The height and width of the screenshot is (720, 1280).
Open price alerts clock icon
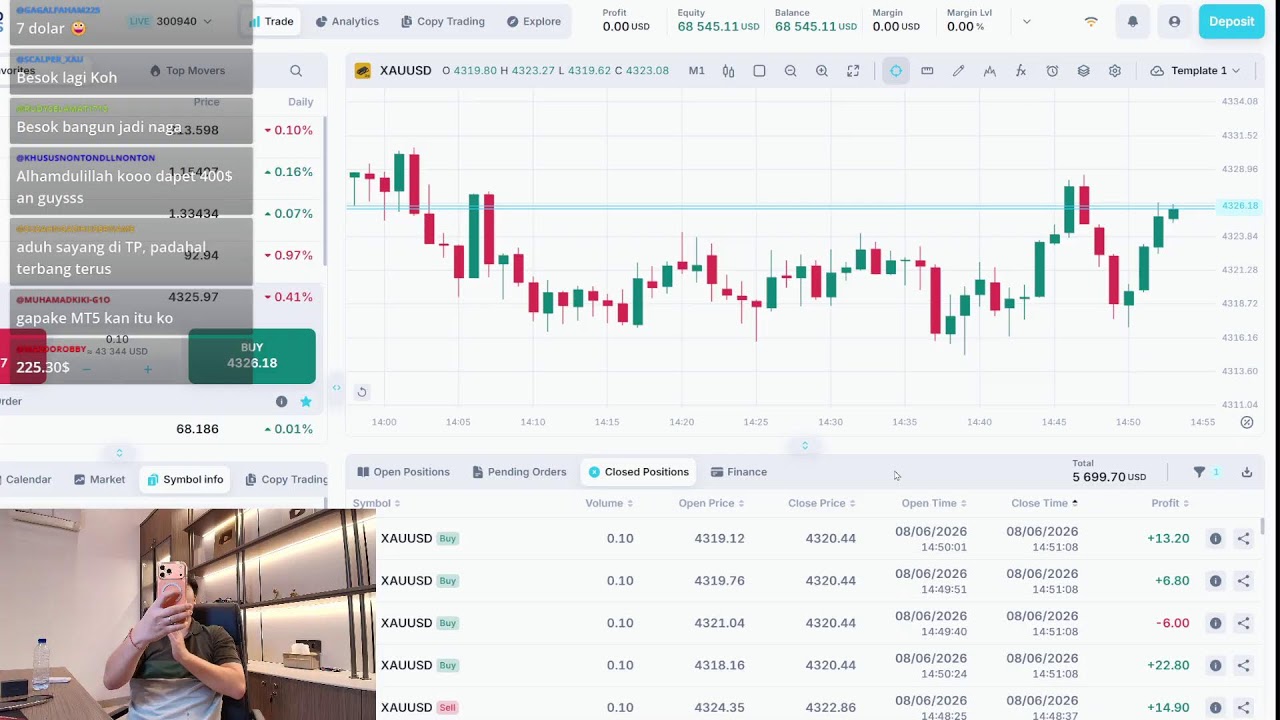(1052, 71)
